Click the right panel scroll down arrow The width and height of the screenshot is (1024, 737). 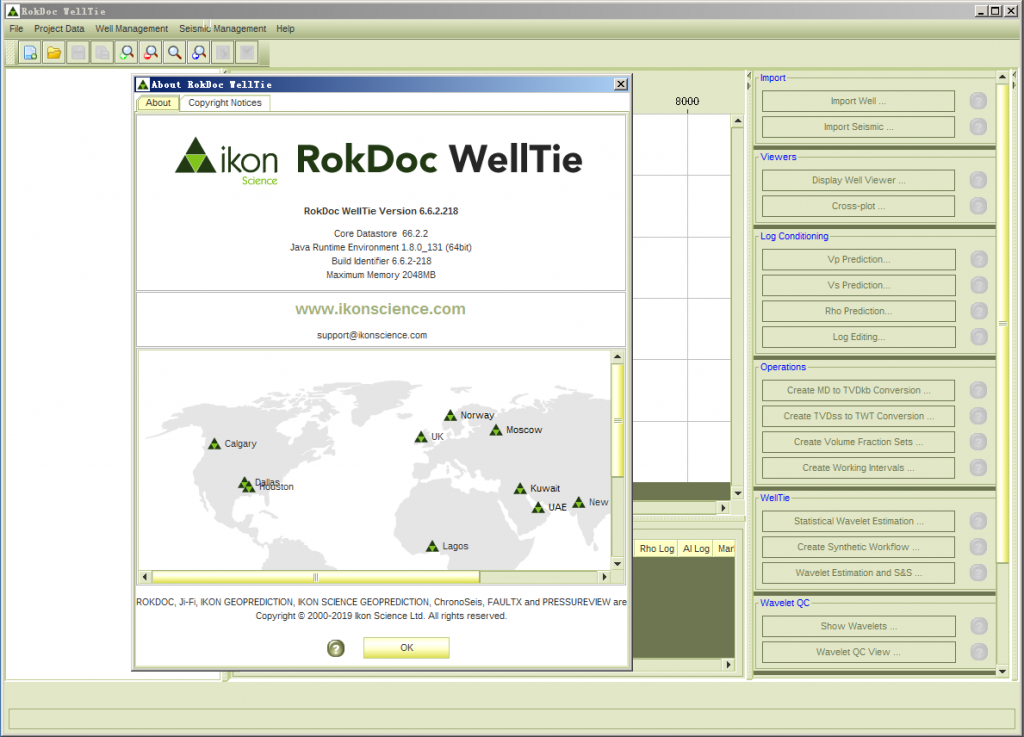[x=1002, y=672]
